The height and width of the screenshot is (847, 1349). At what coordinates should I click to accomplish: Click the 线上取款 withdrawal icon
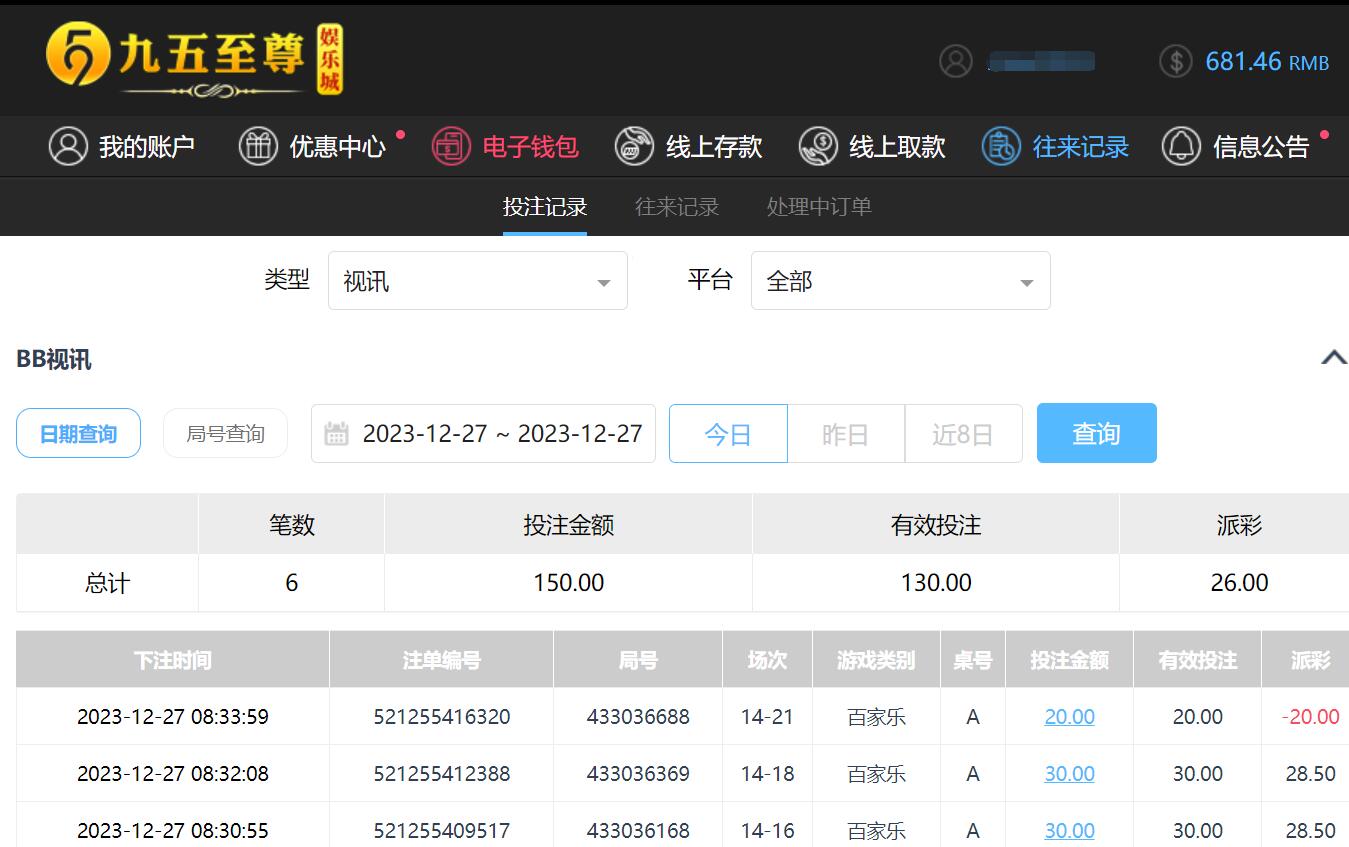coord(818,146)
